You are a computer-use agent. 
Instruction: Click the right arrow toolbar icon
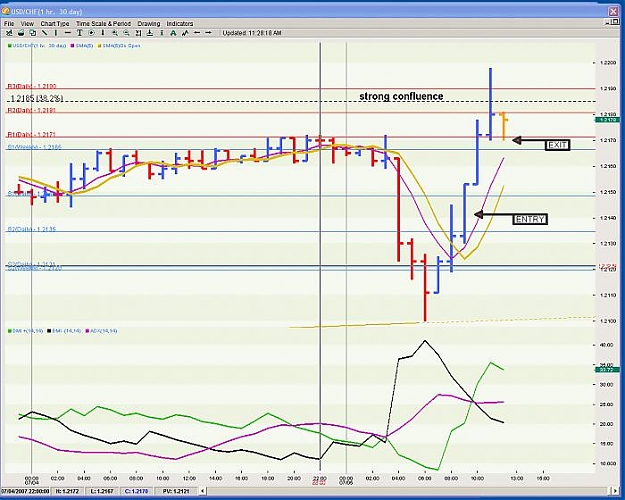(208, 33)
